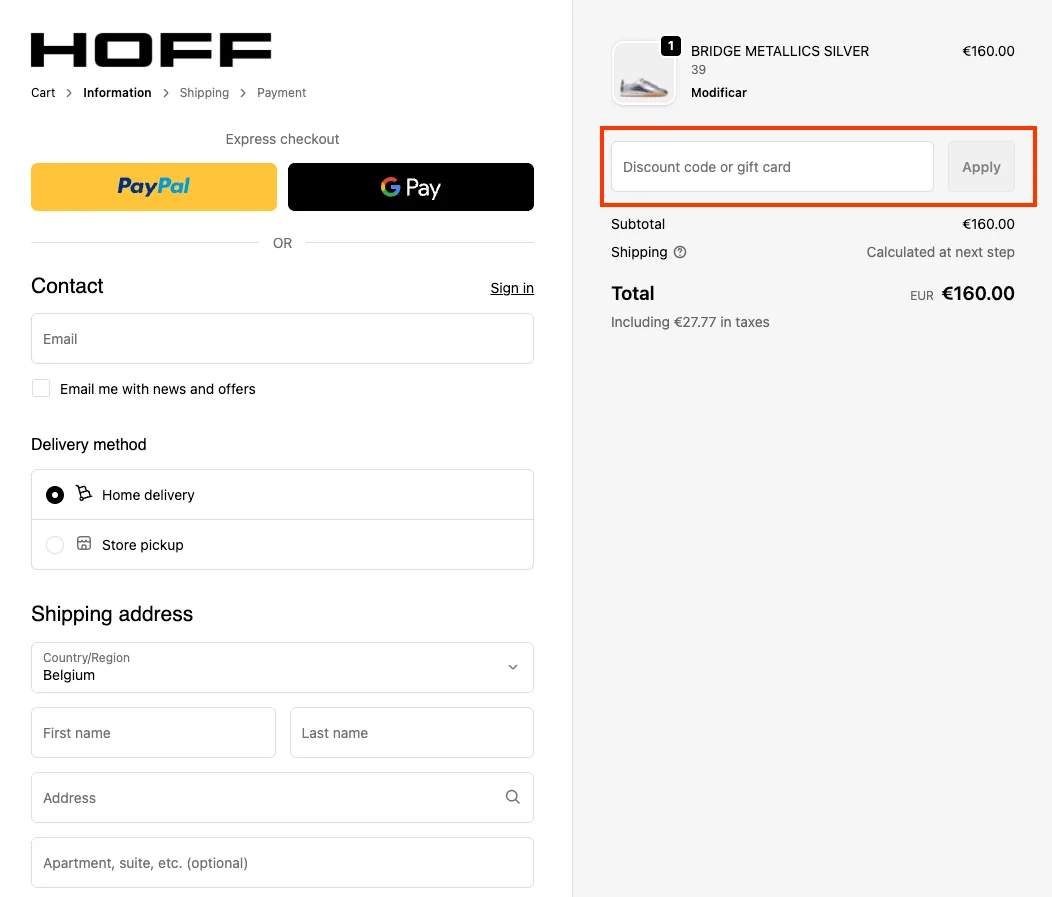
Task: Choose the Store pickup radio option
Action: click(x=55, y=545)
